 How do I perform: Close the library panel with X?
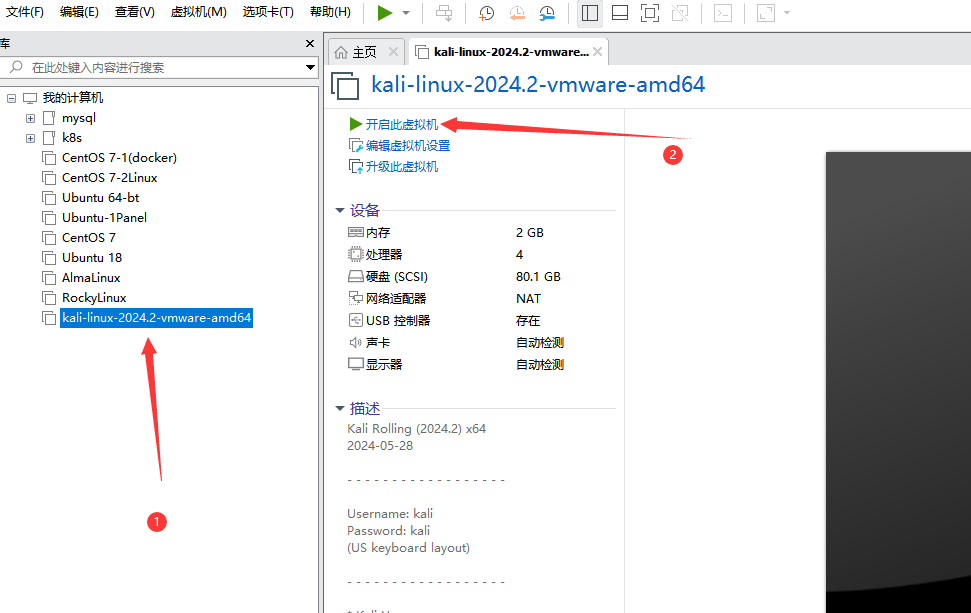(x=310, y=43)
